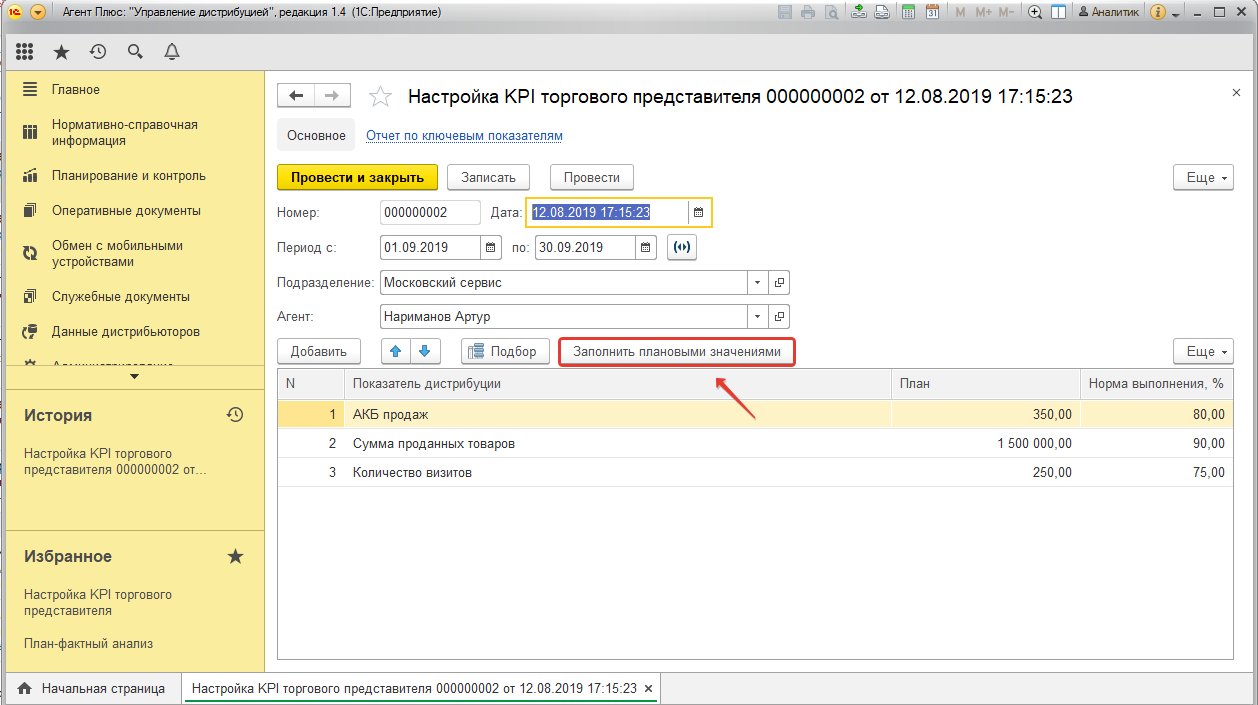Move row up with blue up arrow
Image resolution: width=1258 pixels, height=705 pixels.
tap(397, 351)
